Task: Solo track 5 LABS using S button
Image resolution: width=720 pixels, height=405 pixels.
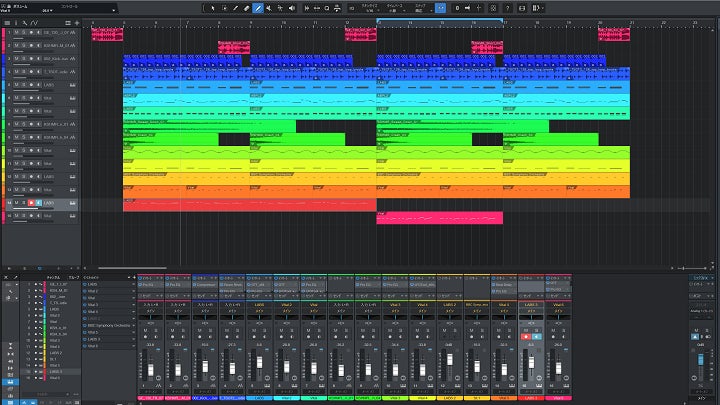Action: point(24,86)
